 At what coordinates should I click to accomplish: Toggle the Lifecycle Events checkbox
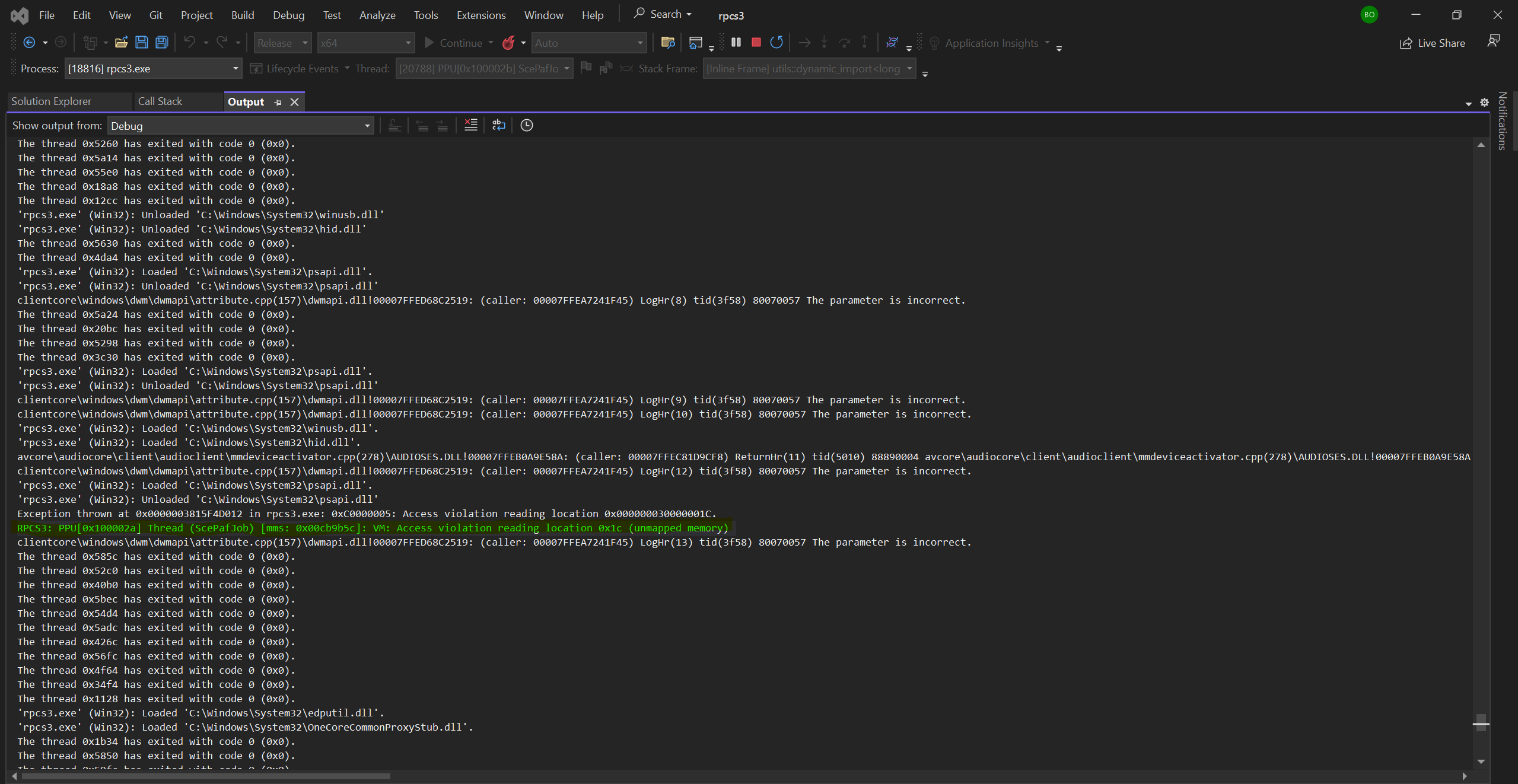click(256, 68)
